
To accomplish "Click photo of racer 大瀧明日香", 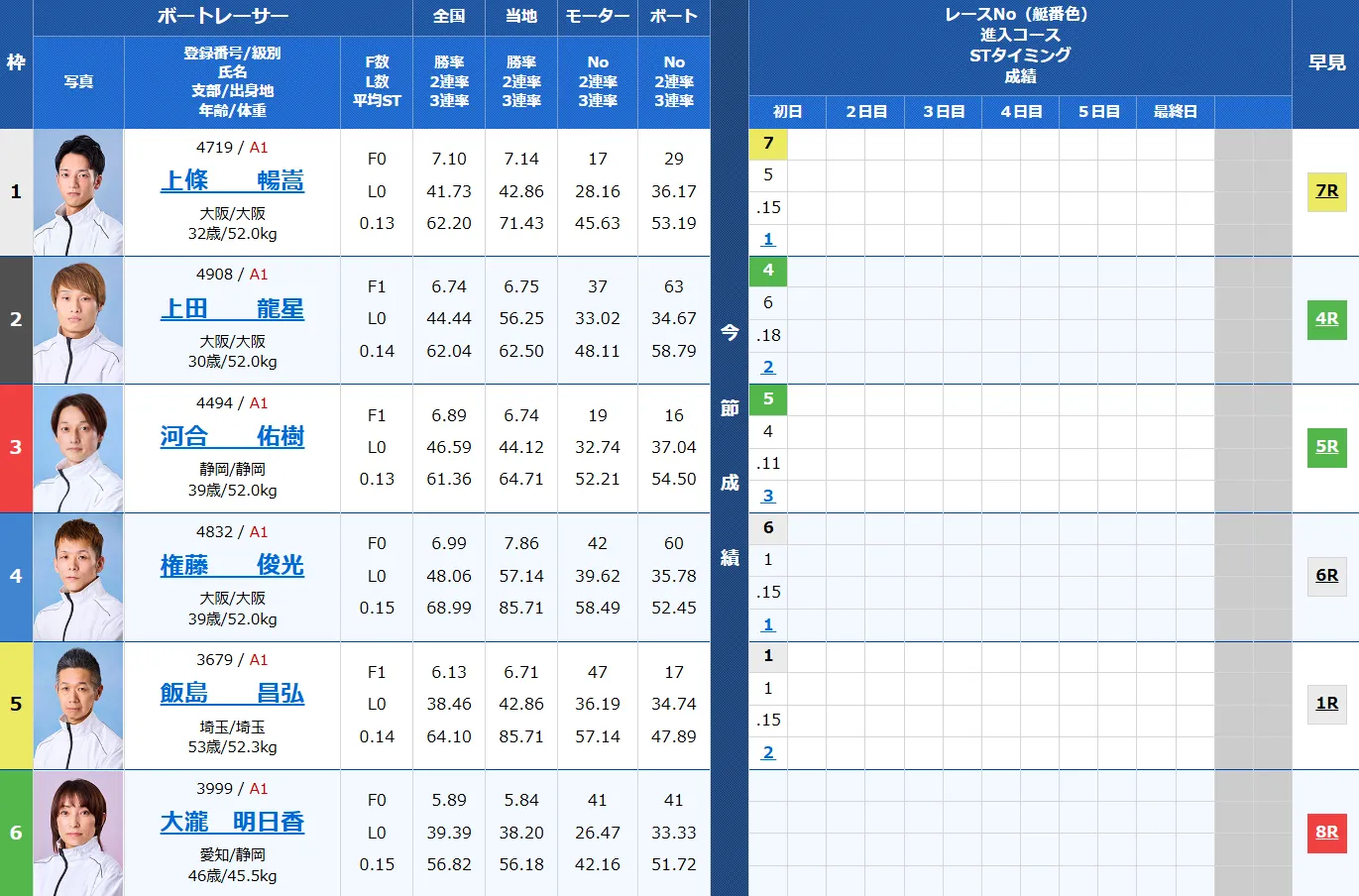I will pyautogui.click(x=78, y=834).
